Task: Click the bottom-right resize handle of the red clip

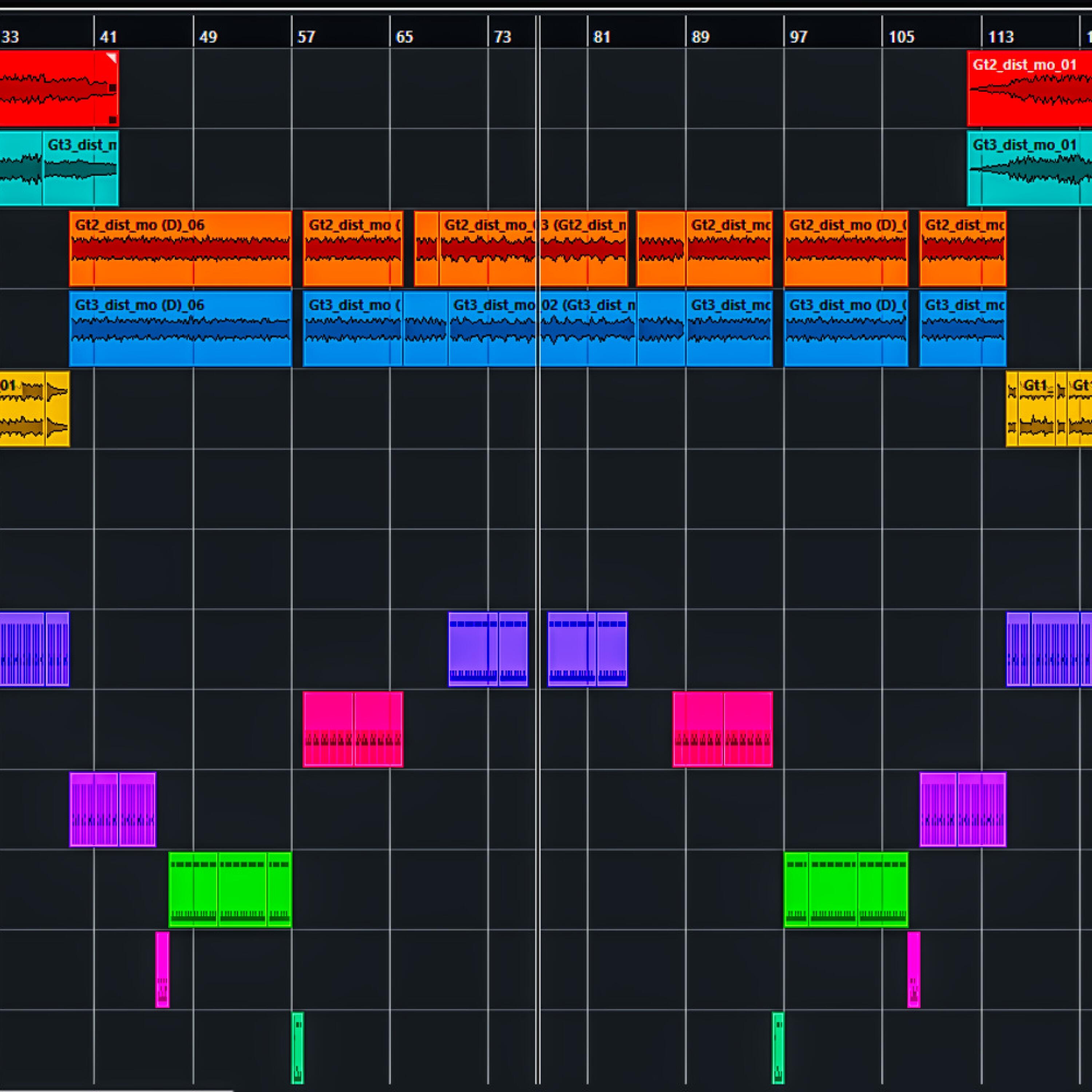Action: pyautogui.click(x=112, y=120)
